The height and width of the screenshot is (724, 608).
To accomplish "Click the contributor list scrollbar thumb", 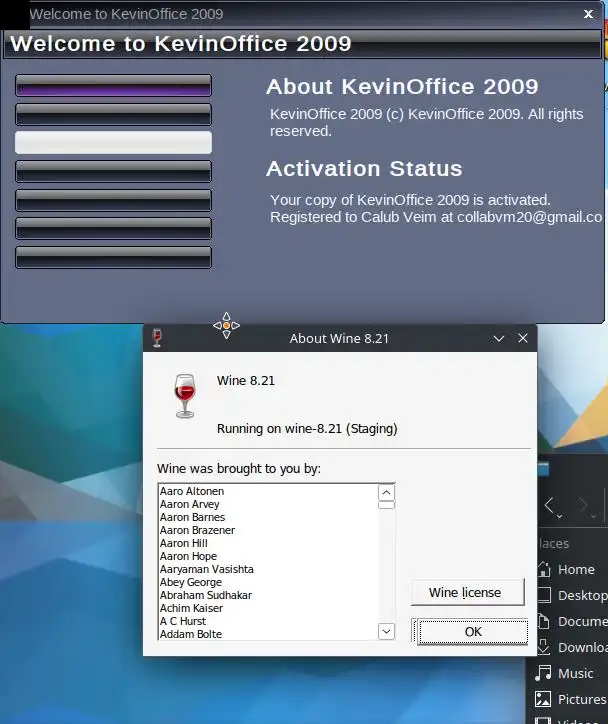I will 386,505.
